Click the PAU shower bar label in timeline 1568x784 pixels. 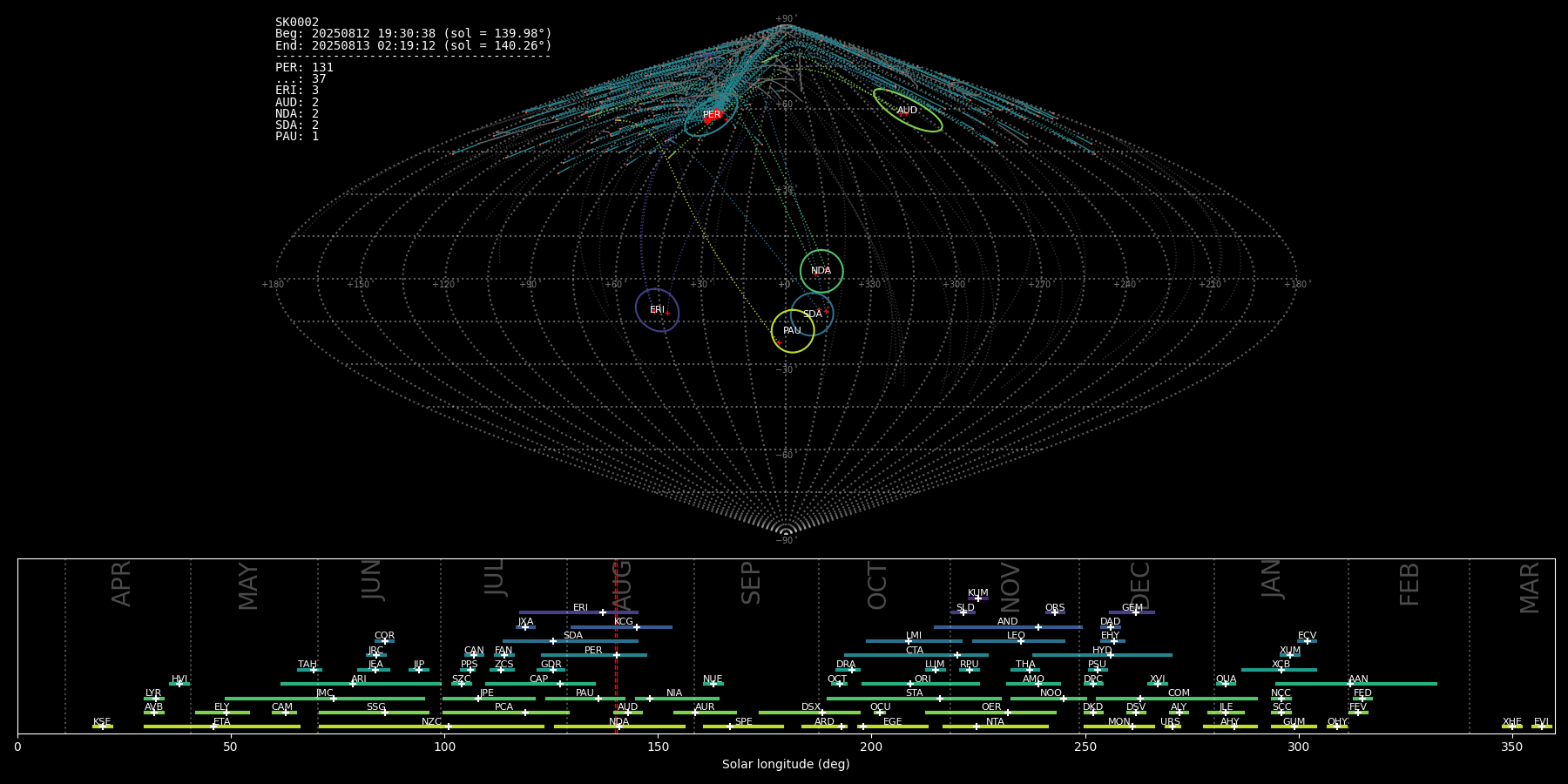[x=585, y=693]
